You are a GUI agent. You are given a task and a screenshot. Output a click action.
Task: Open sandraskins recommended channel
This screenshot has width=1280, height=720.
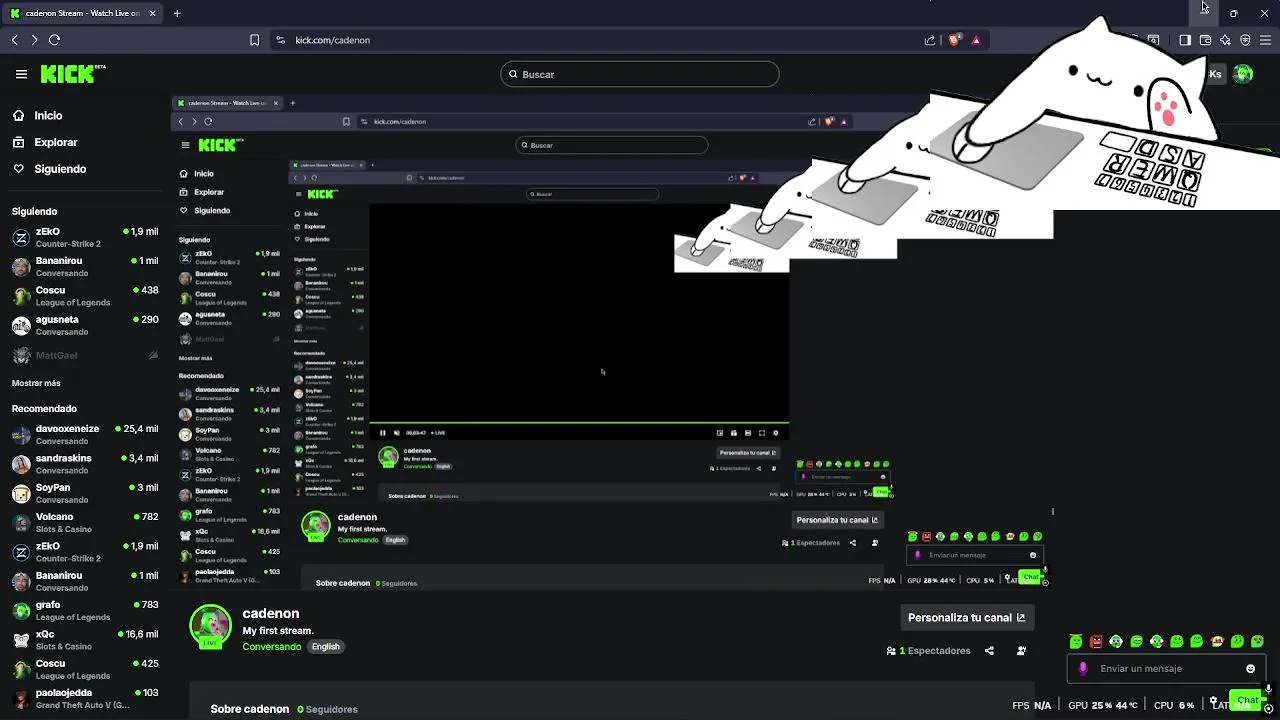point(85,464)
